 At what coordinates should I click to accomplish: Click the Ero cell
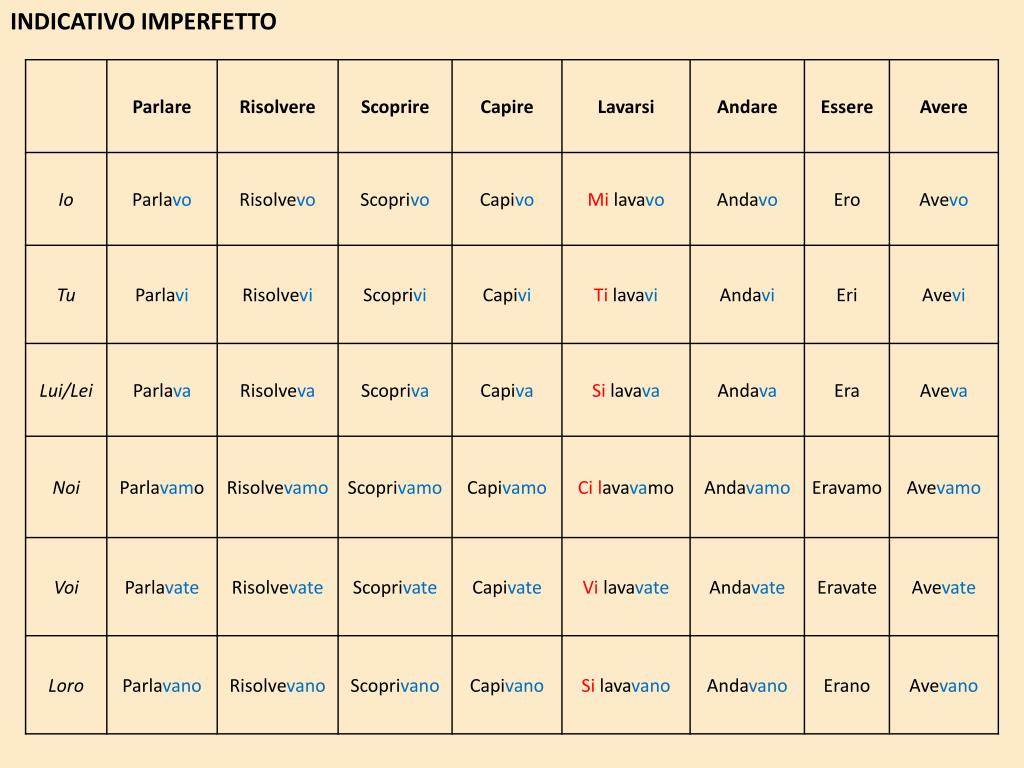847,200
